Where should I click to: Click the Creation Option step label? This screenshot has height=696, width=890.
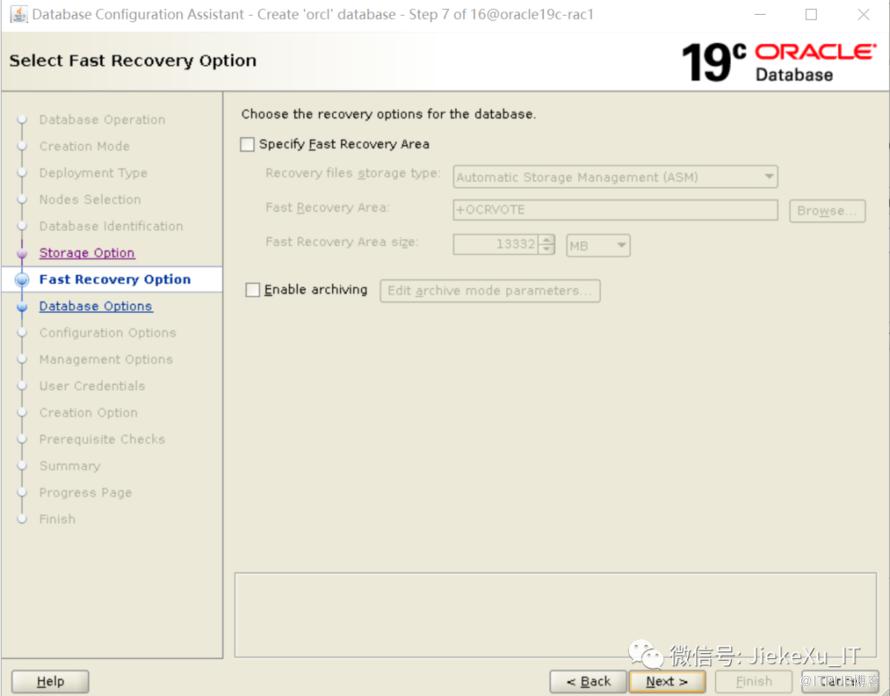pyautogui.click(x=88, y=413)
